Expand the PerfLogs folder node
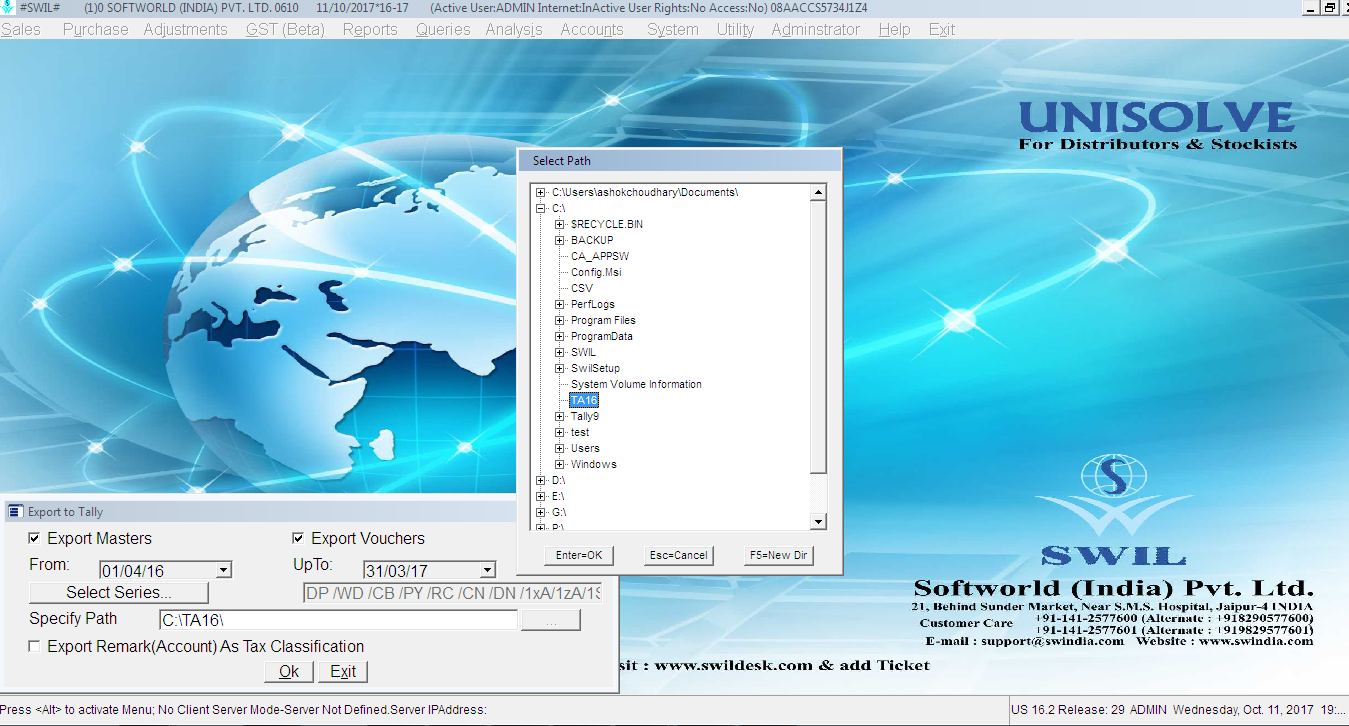Image resolution: width=1349 pixels, height=726 pixels. [560, 304]
